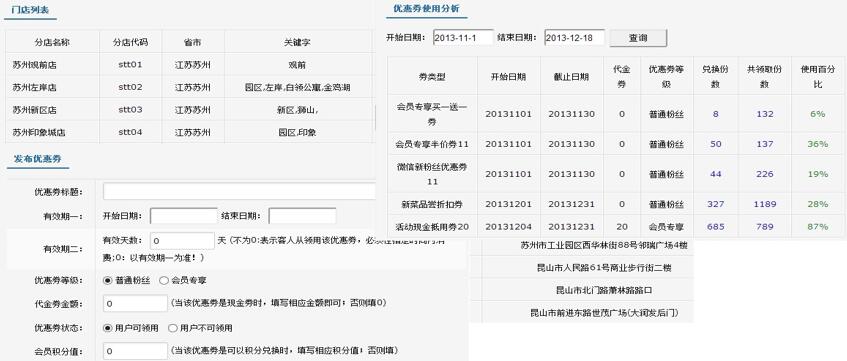Click keywords 园区,左岸,白领公寓,金鸡湖
This screenshot has height=361, width=847.
(298, 87)
